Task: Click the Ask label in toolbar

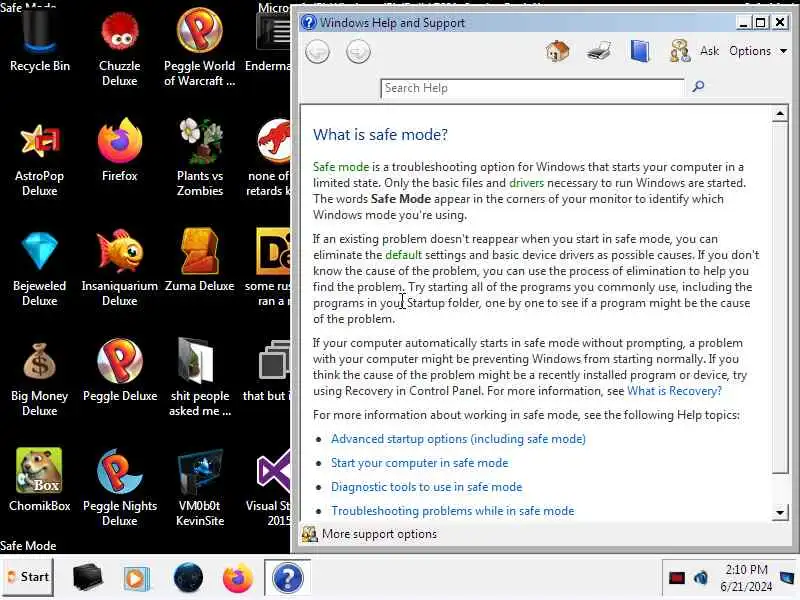Action: click(x=709, y=51)
